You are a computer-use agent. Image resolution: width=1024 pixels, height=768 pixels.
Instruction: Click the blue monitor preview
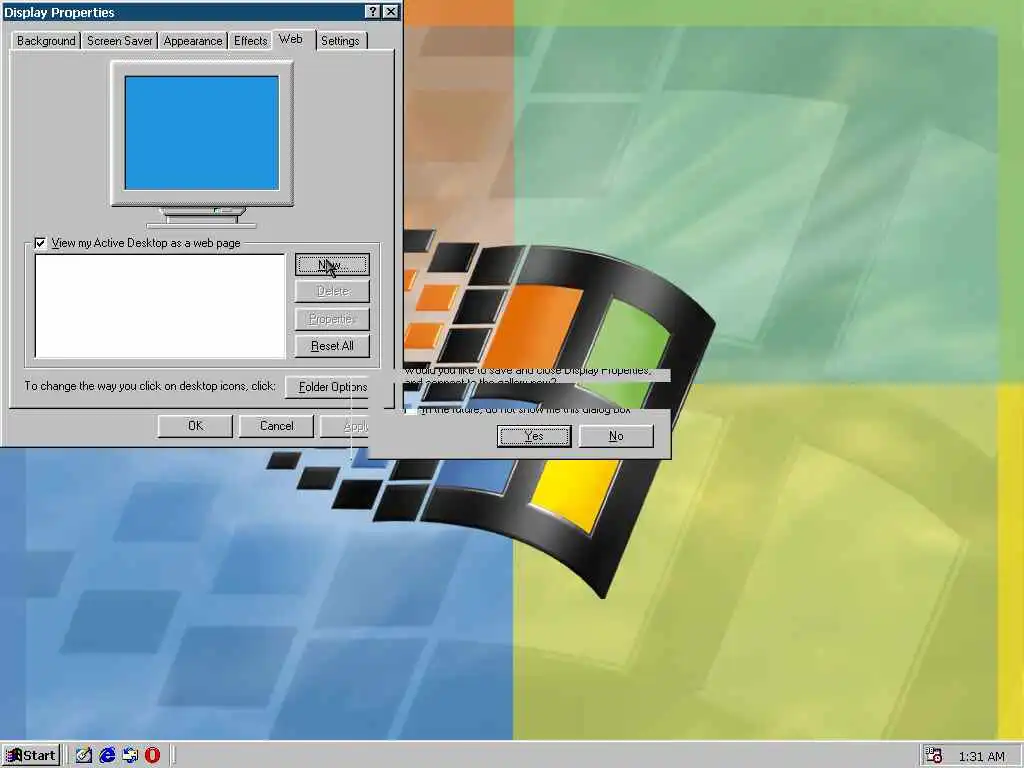[x=202, y=133]
